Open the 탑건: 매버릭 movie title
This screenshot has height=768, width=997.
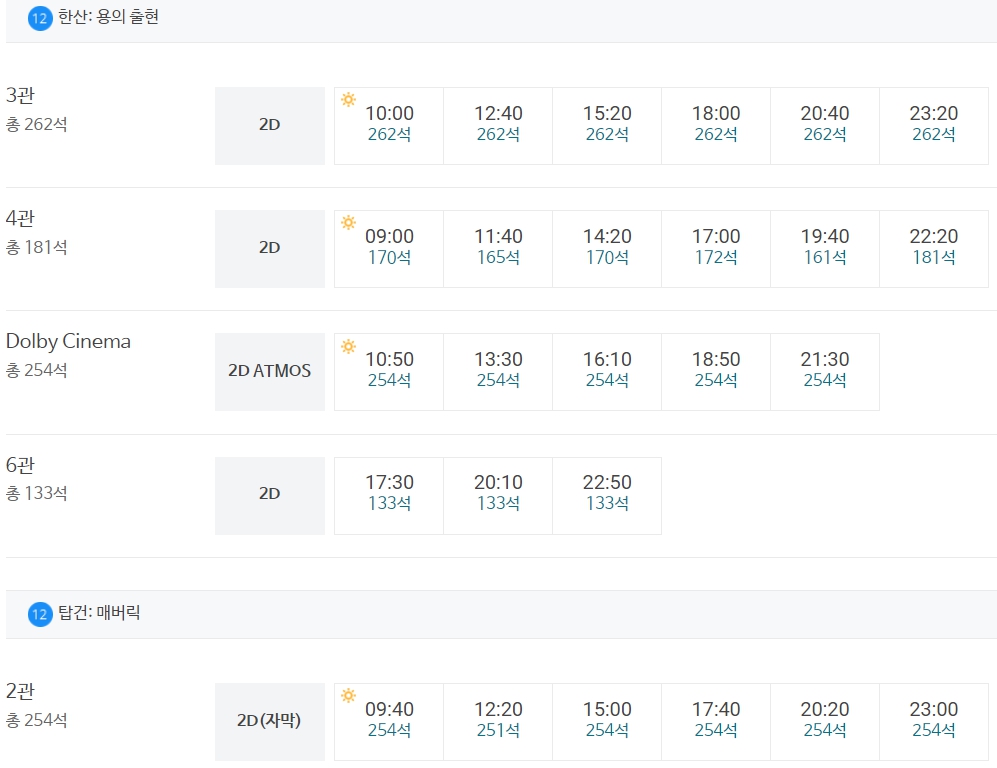(99, 613)
